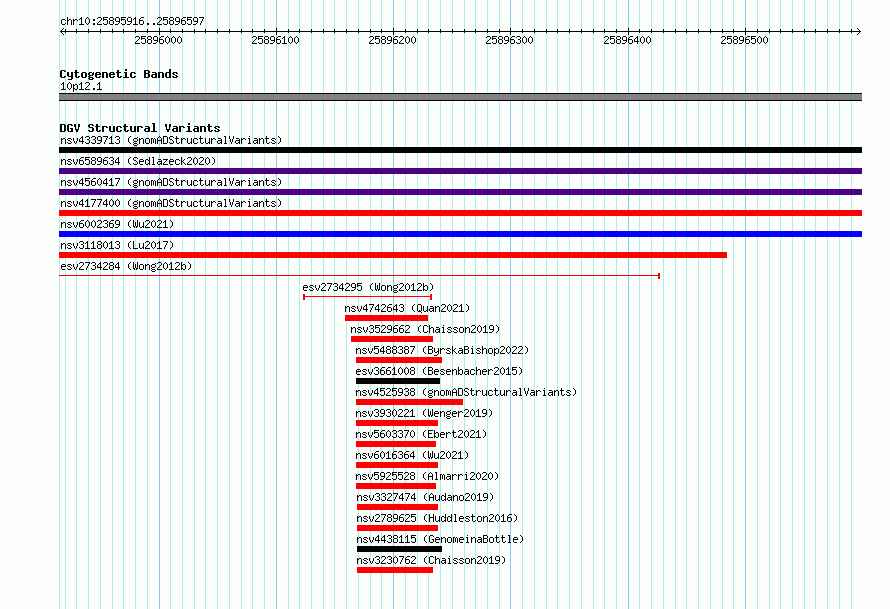Click the red nsv3118013 variant bar
The height and width of the screenshot is (609, 890).
coord(393,255)
